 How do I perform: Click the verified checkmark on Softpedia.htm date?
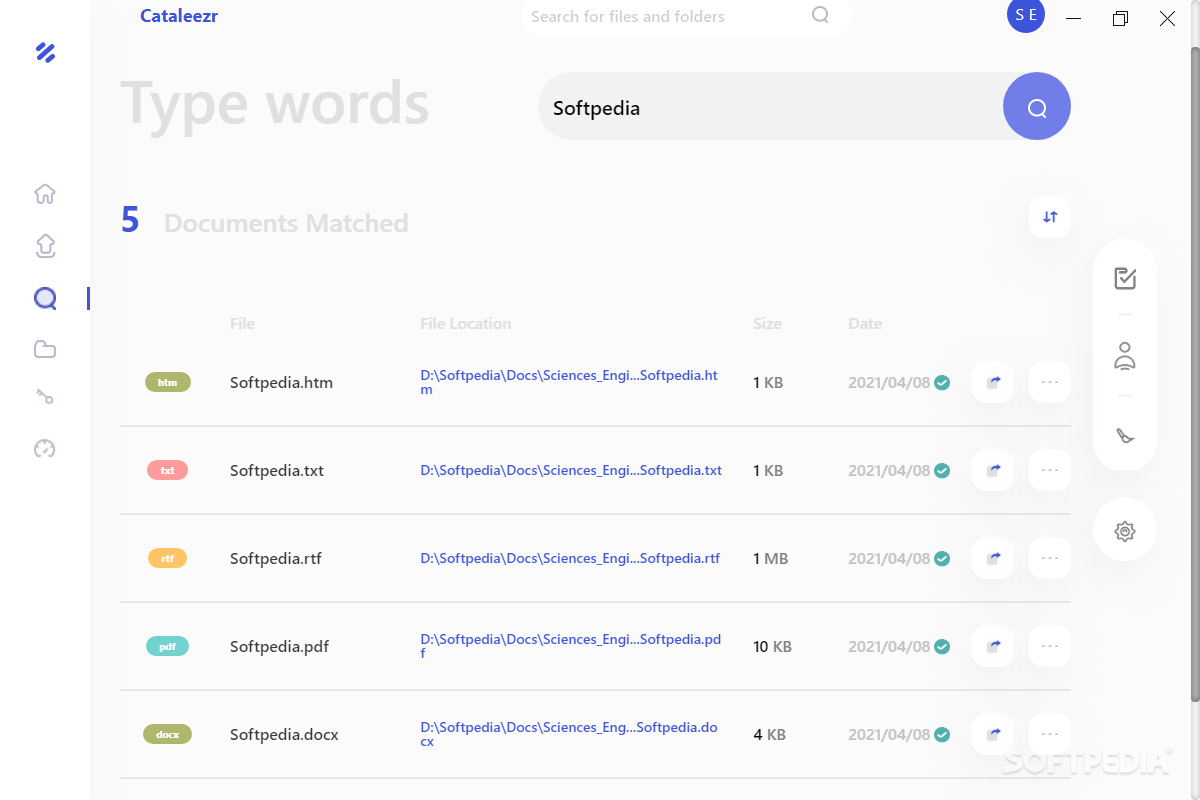click(x=942, y=382)
